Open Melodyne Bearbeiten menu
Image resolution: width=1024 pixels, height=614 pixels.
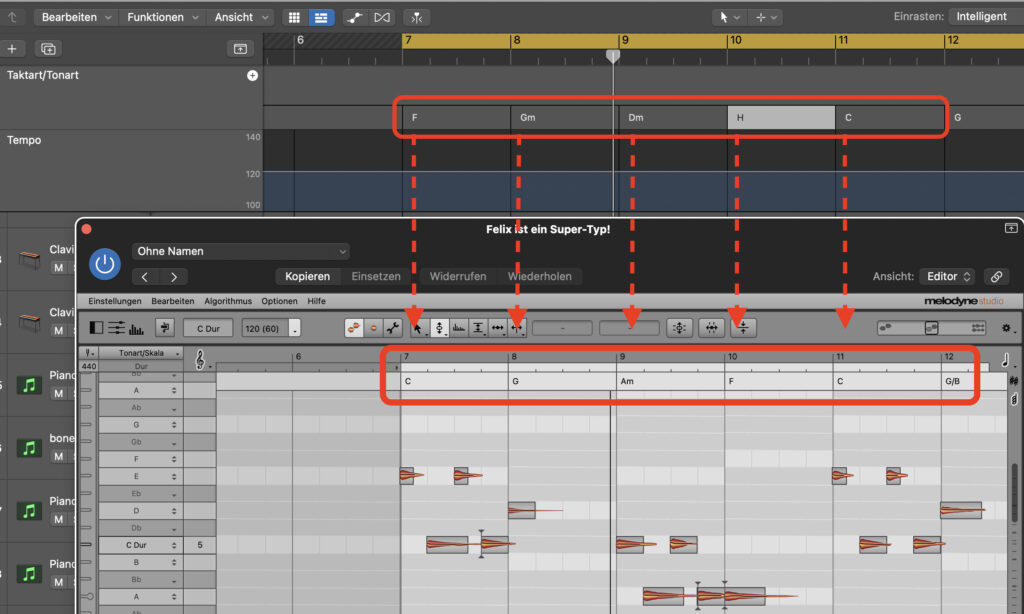coord(172,301)
